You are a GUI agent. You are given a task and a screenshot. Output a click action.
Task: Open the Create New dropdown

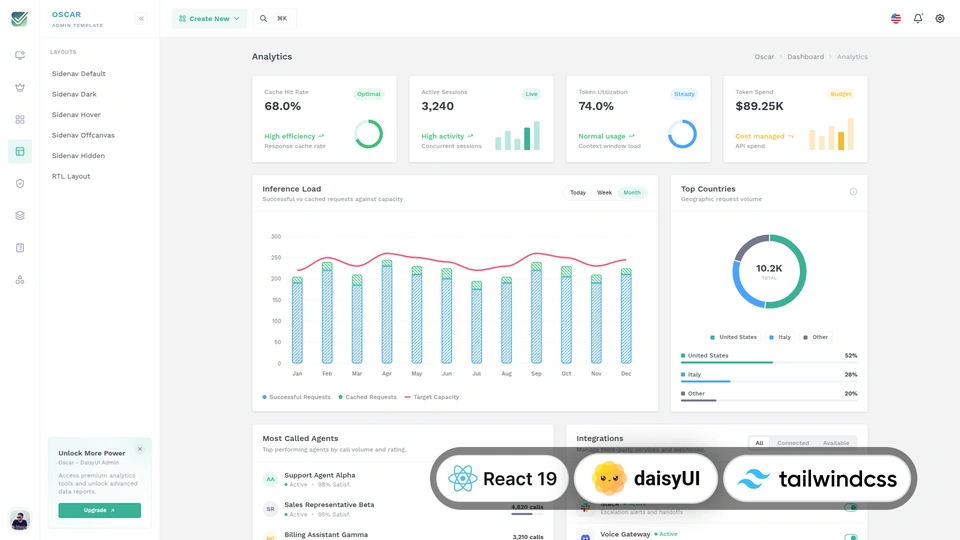click(209, 18)
